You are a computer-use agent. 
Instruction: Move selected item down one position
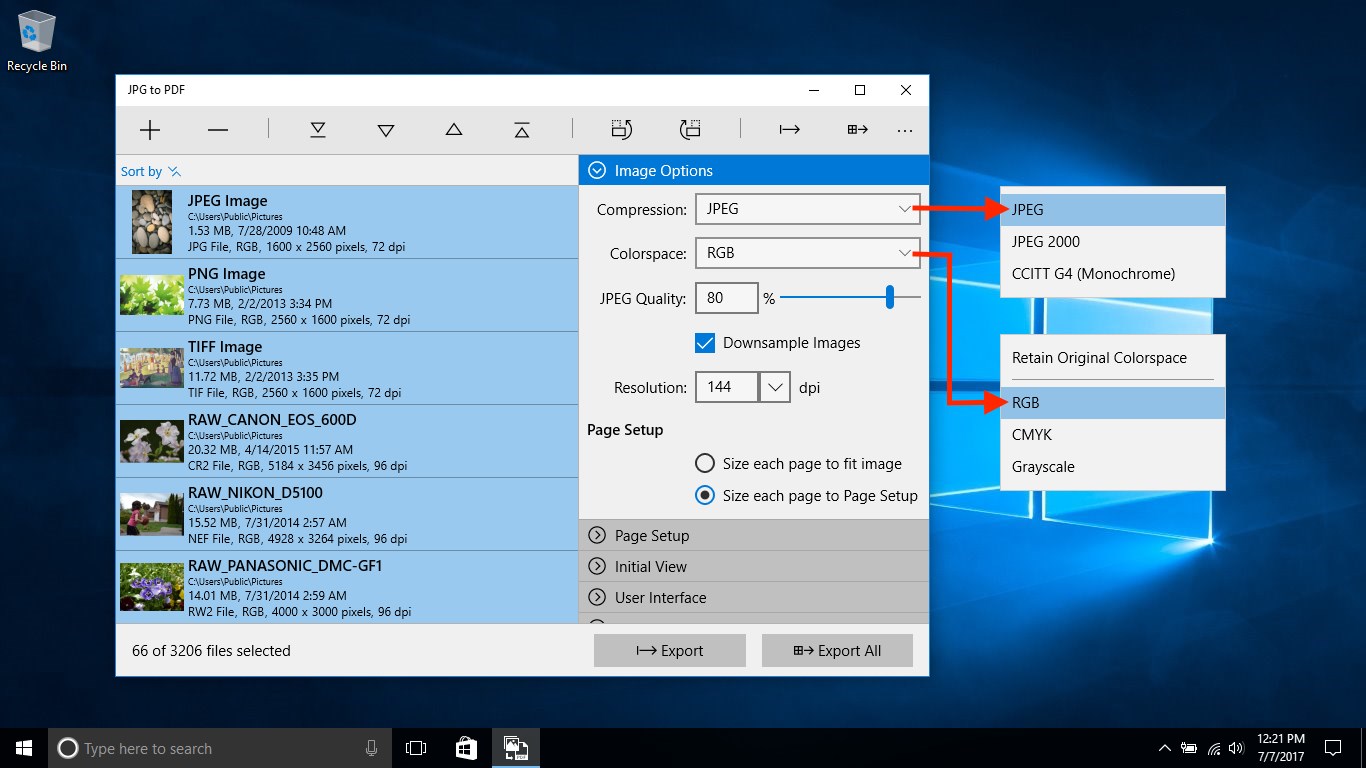click(386, 130)
